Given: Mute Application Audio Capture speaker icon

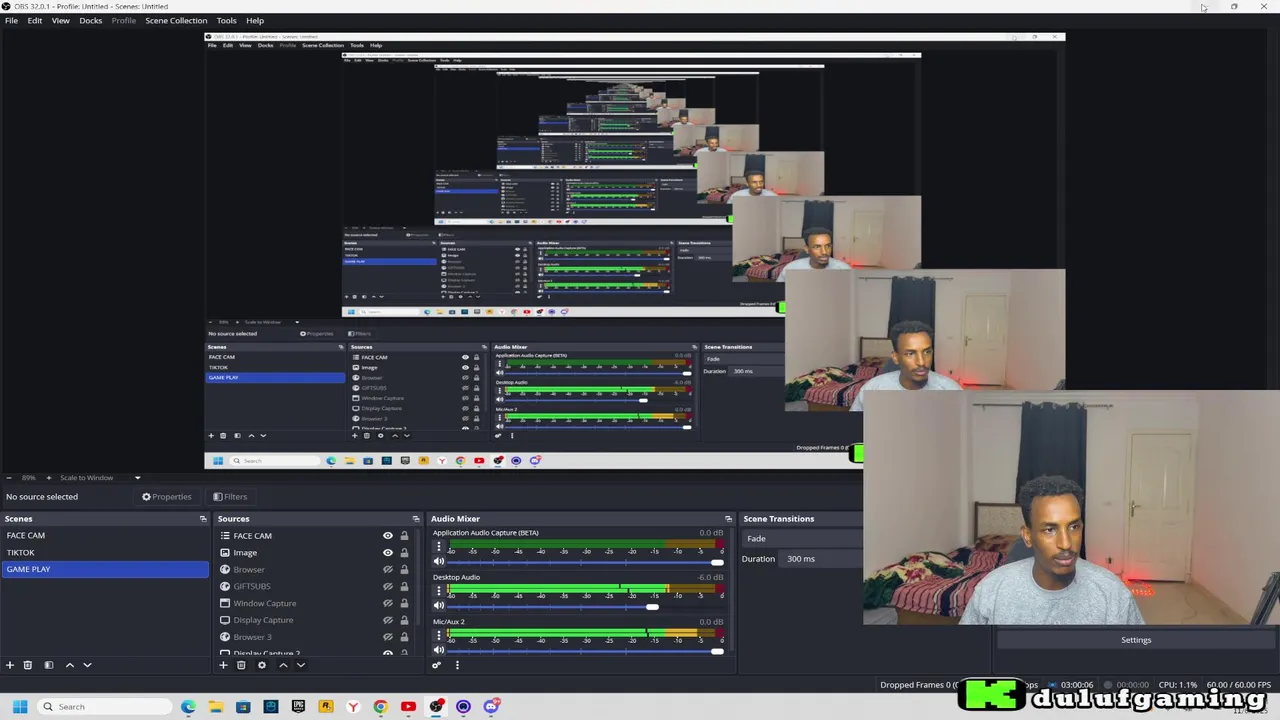Looking at the screenshot, I should pos(438,562).
